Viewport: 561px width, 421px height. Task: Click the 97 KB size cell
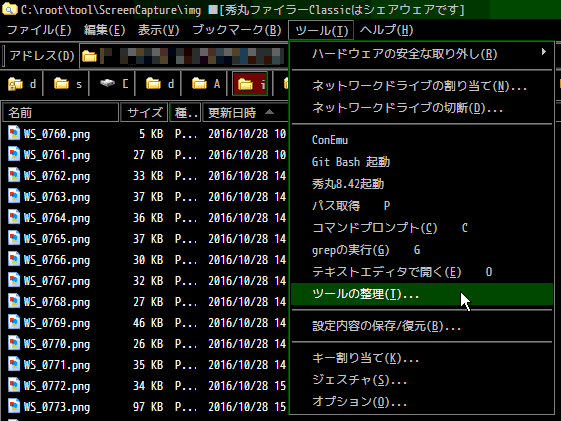[x=148, y=407]
